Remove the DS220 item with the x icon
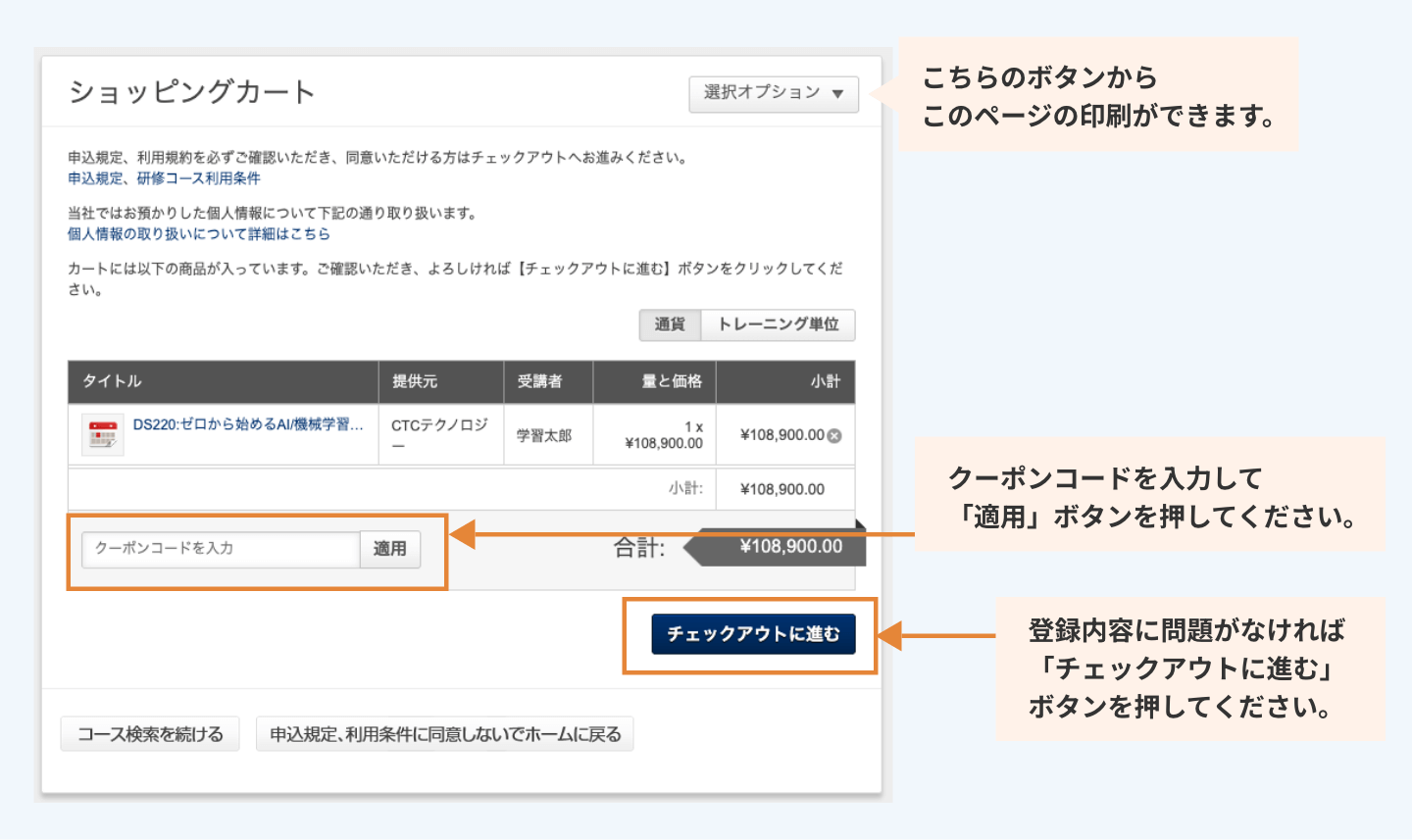The image size is (1412, 840). (834, 436)
